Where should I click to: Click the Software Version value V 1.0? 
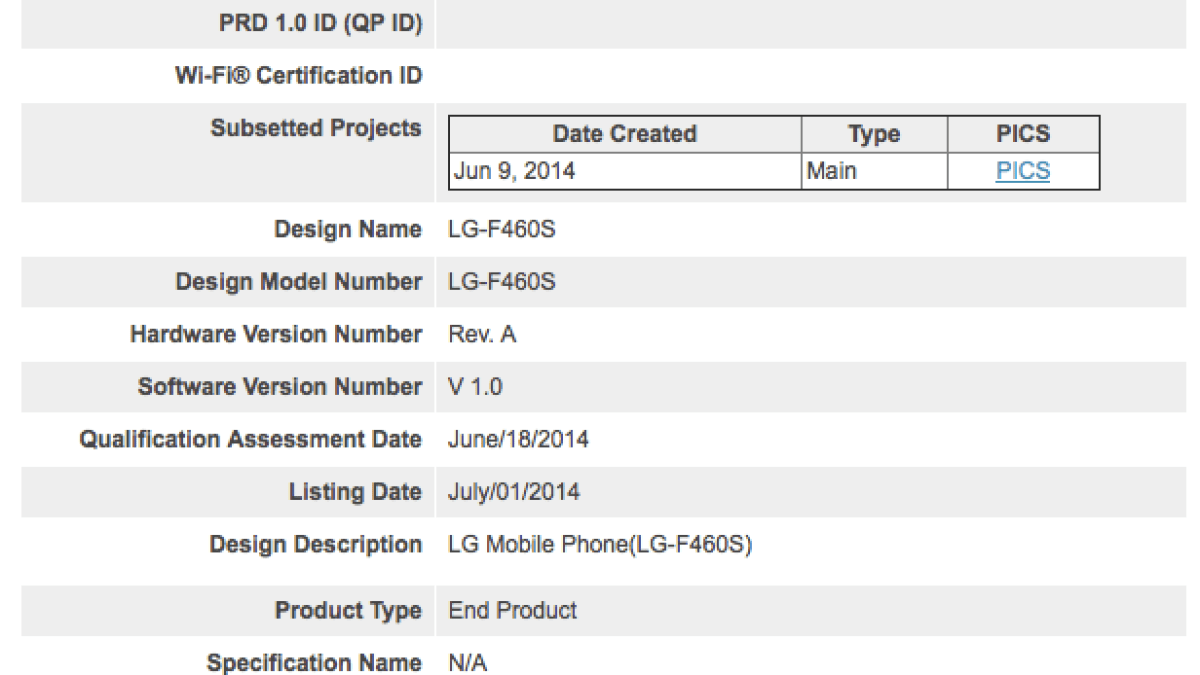pyautogui.click(x=476, y=387)
